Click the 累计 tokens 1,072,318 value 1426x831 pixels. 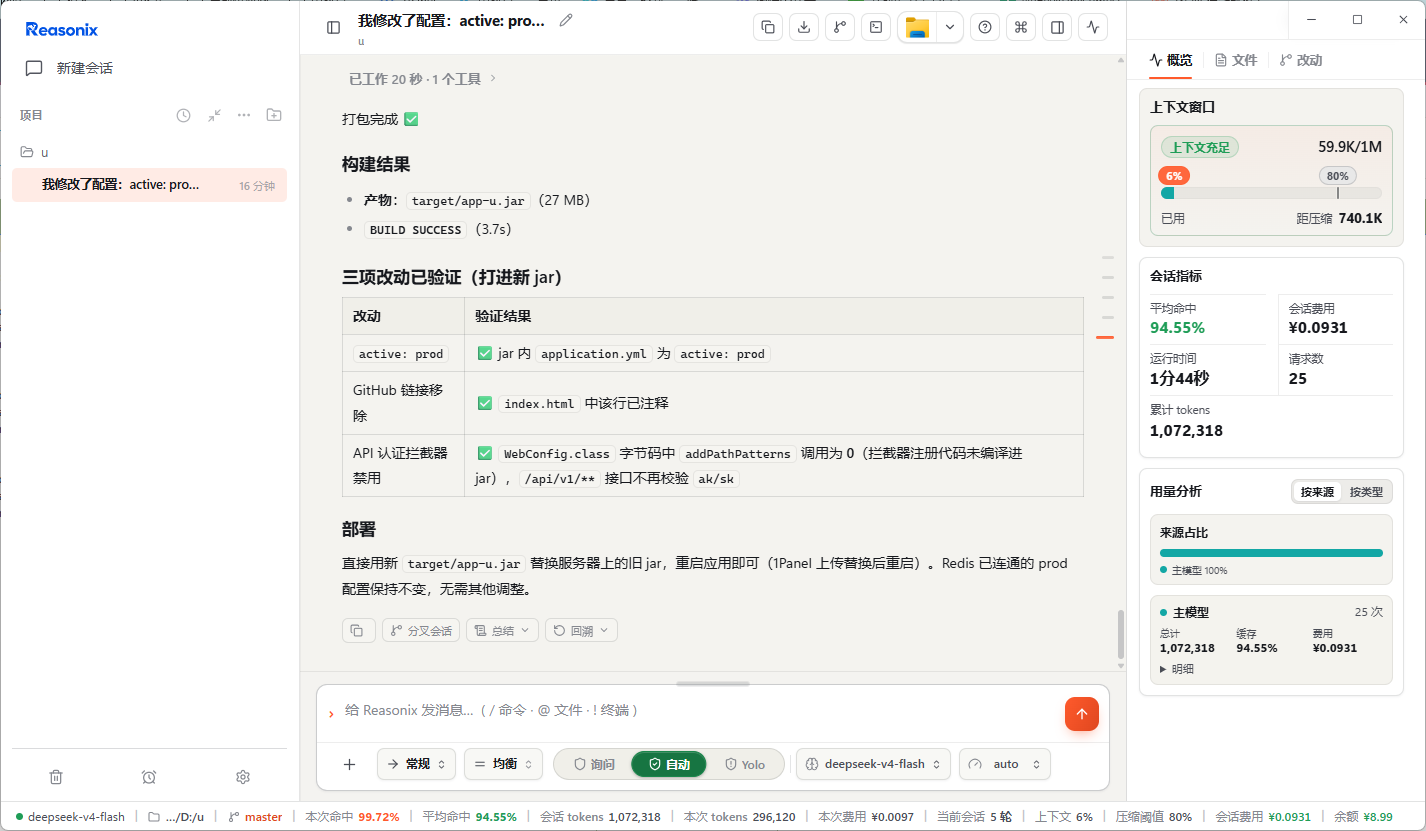(x=1187, y=431)
